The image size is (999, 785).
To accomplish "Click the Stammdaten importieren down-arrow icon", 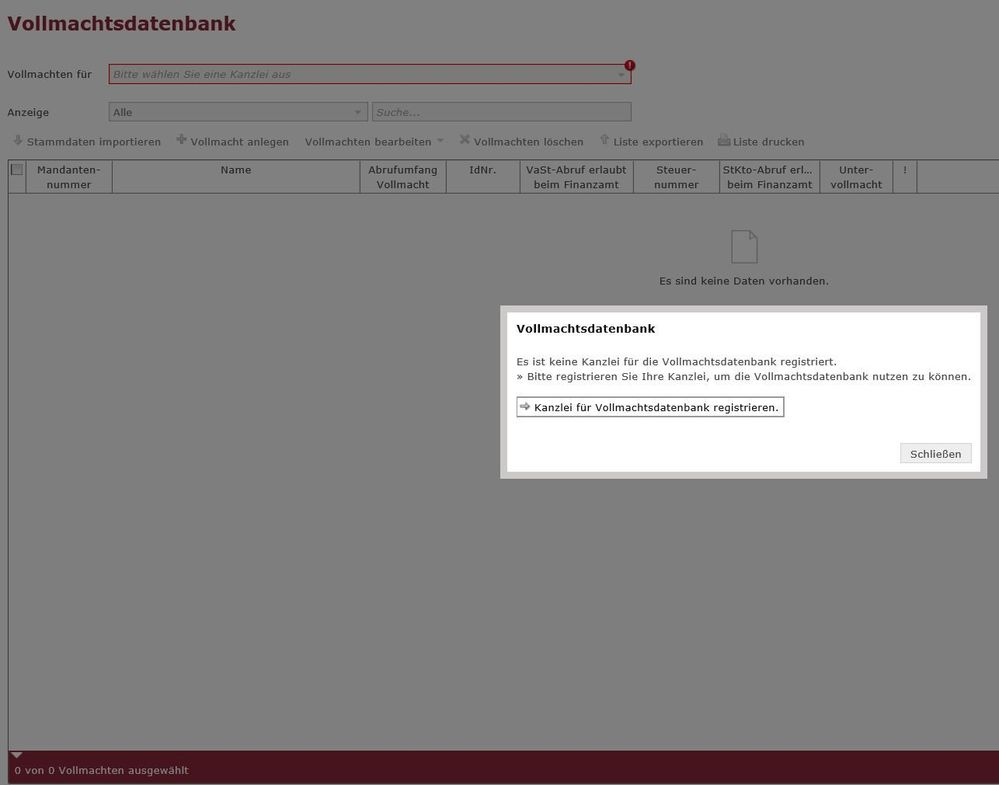I will pos(18,140).
